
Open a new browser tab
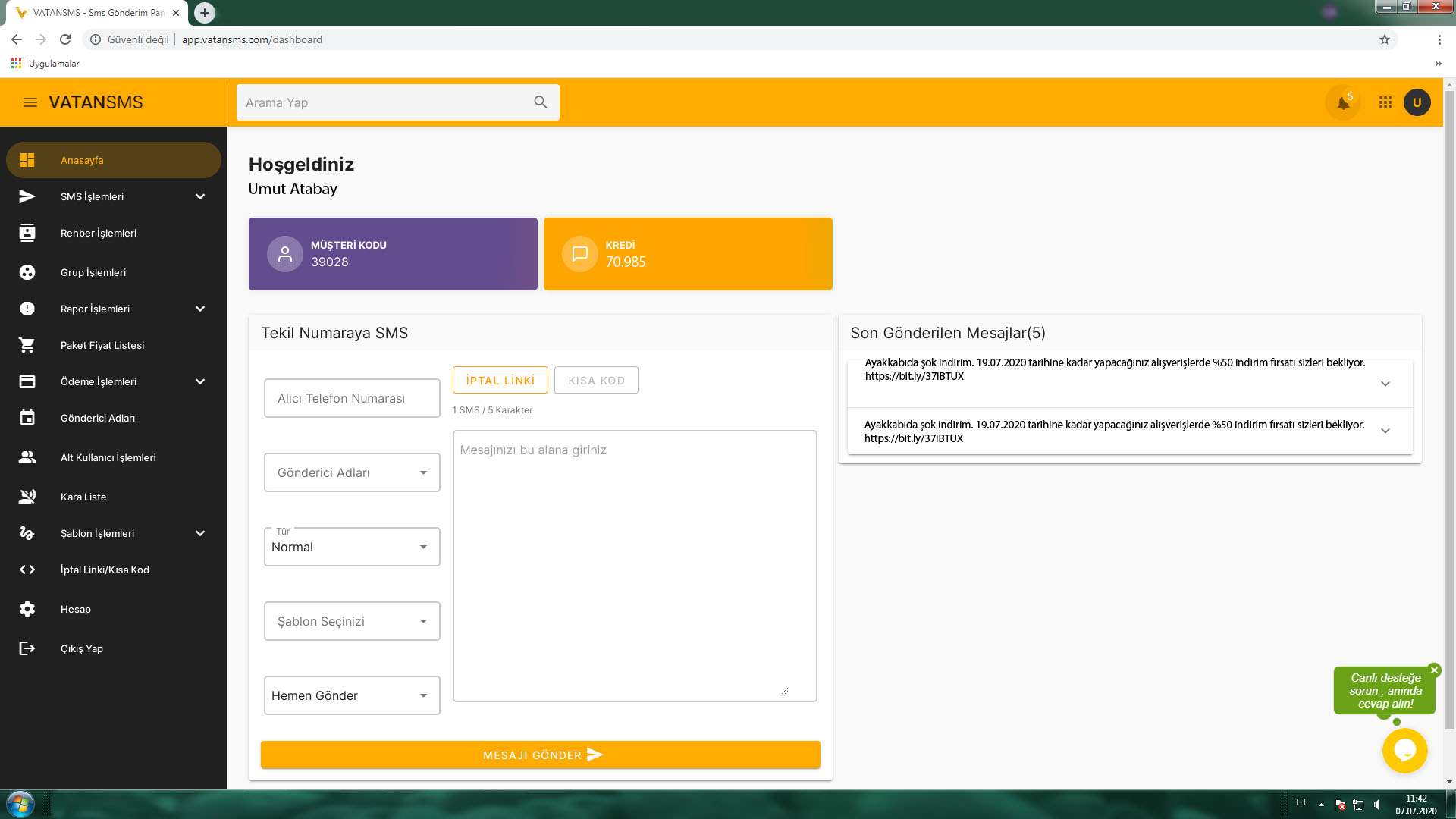point(205,13)
